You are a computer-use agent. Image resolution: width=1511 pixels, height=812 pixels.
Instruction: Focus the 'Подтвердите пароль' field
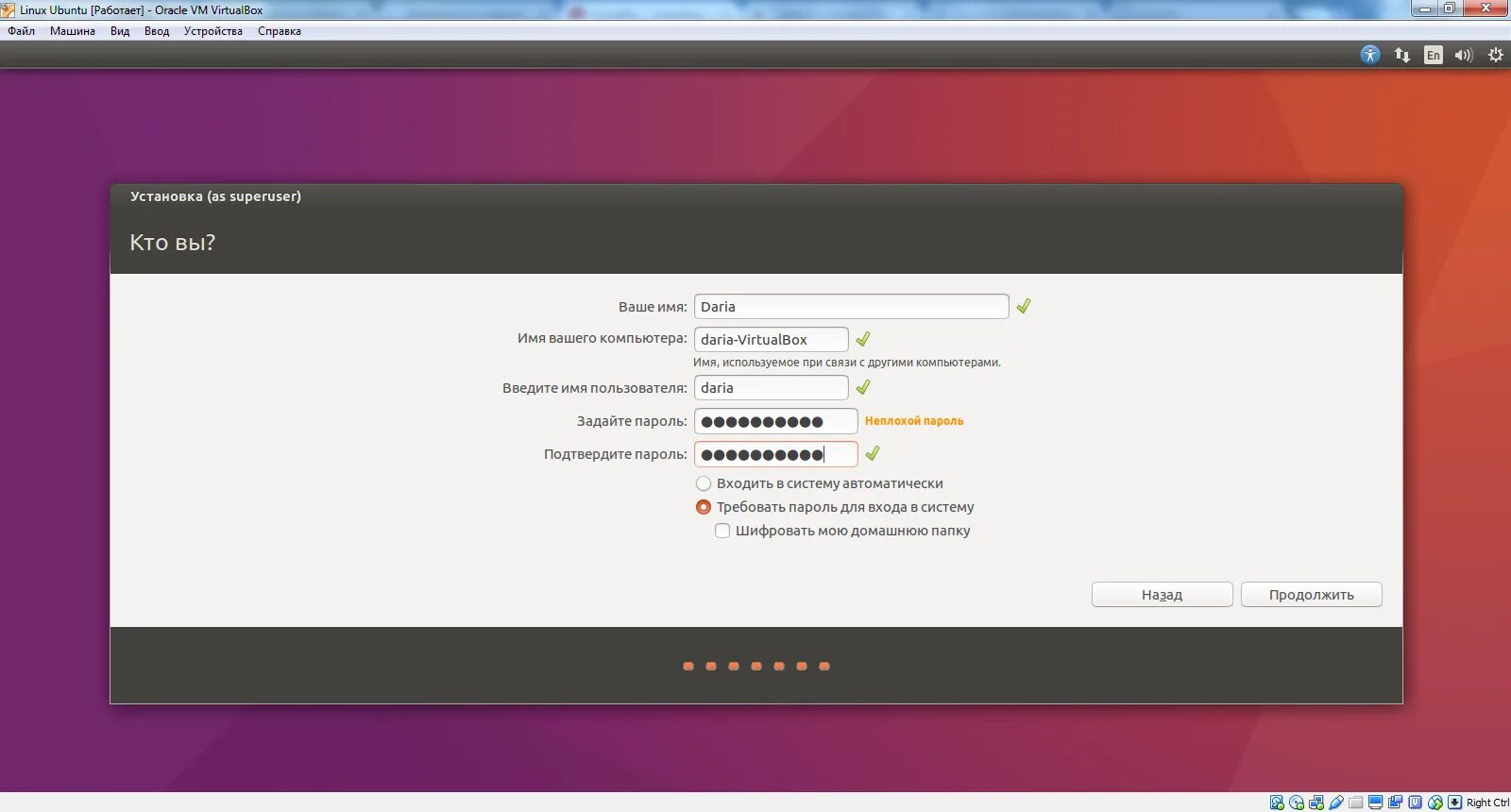[776, 454]
